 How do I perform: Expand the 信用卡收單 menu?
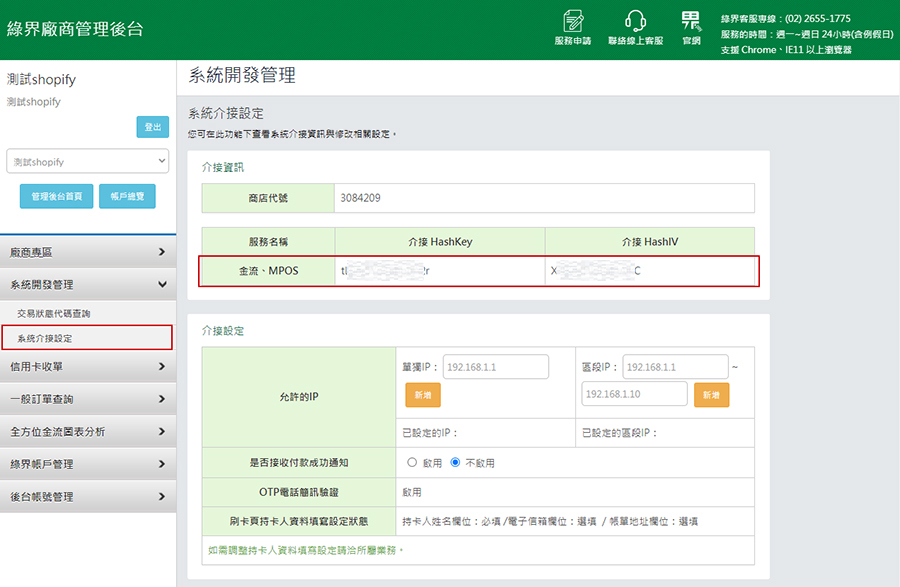point(88,367)
